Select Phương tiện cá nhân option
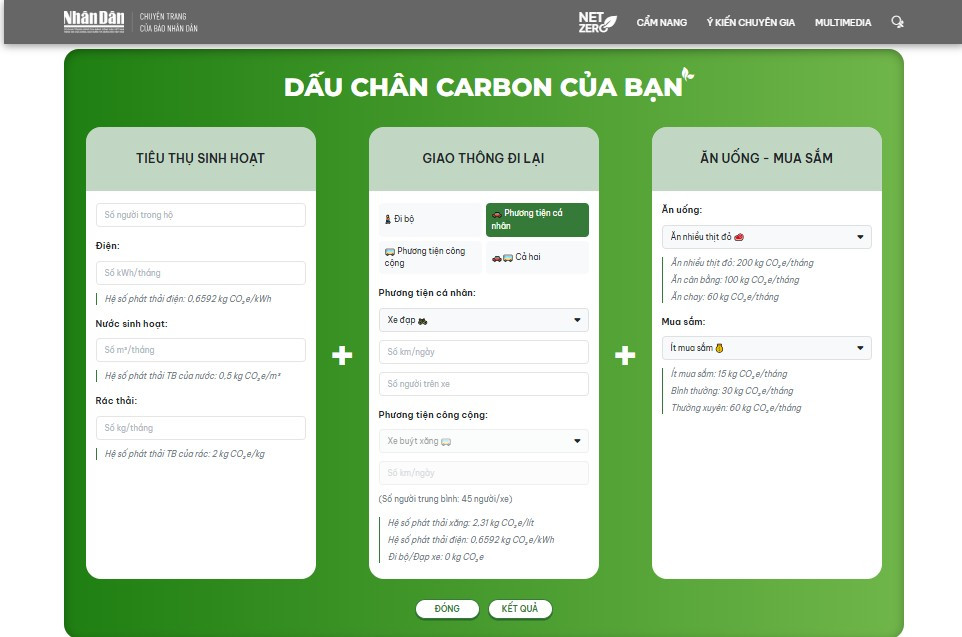 (537, 220)
